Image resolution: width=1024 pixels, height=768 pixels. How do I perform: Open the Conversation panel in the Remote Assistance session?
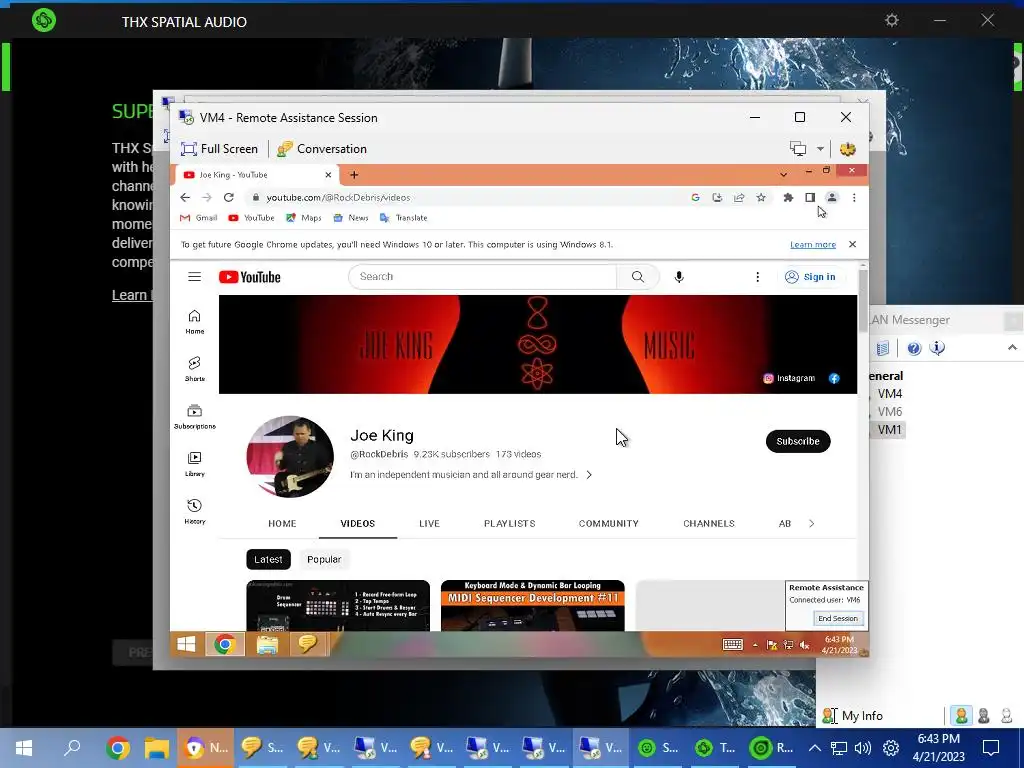321,149
